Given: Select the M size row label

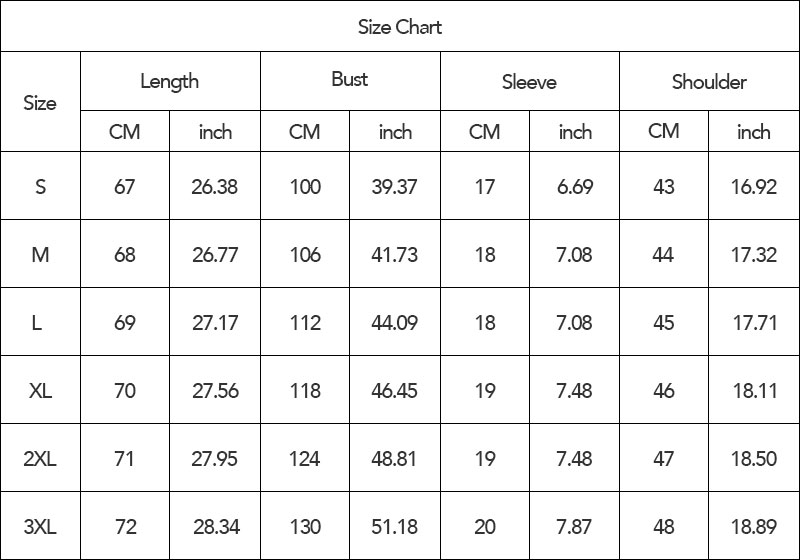Looking at the screenshot, I should coord(40,254).
